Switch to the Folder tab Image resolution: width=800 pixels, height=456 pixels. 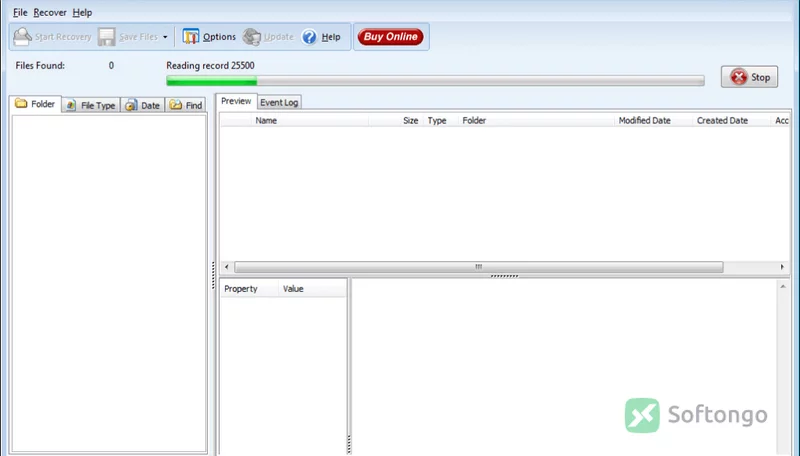[x=35, y=104]
